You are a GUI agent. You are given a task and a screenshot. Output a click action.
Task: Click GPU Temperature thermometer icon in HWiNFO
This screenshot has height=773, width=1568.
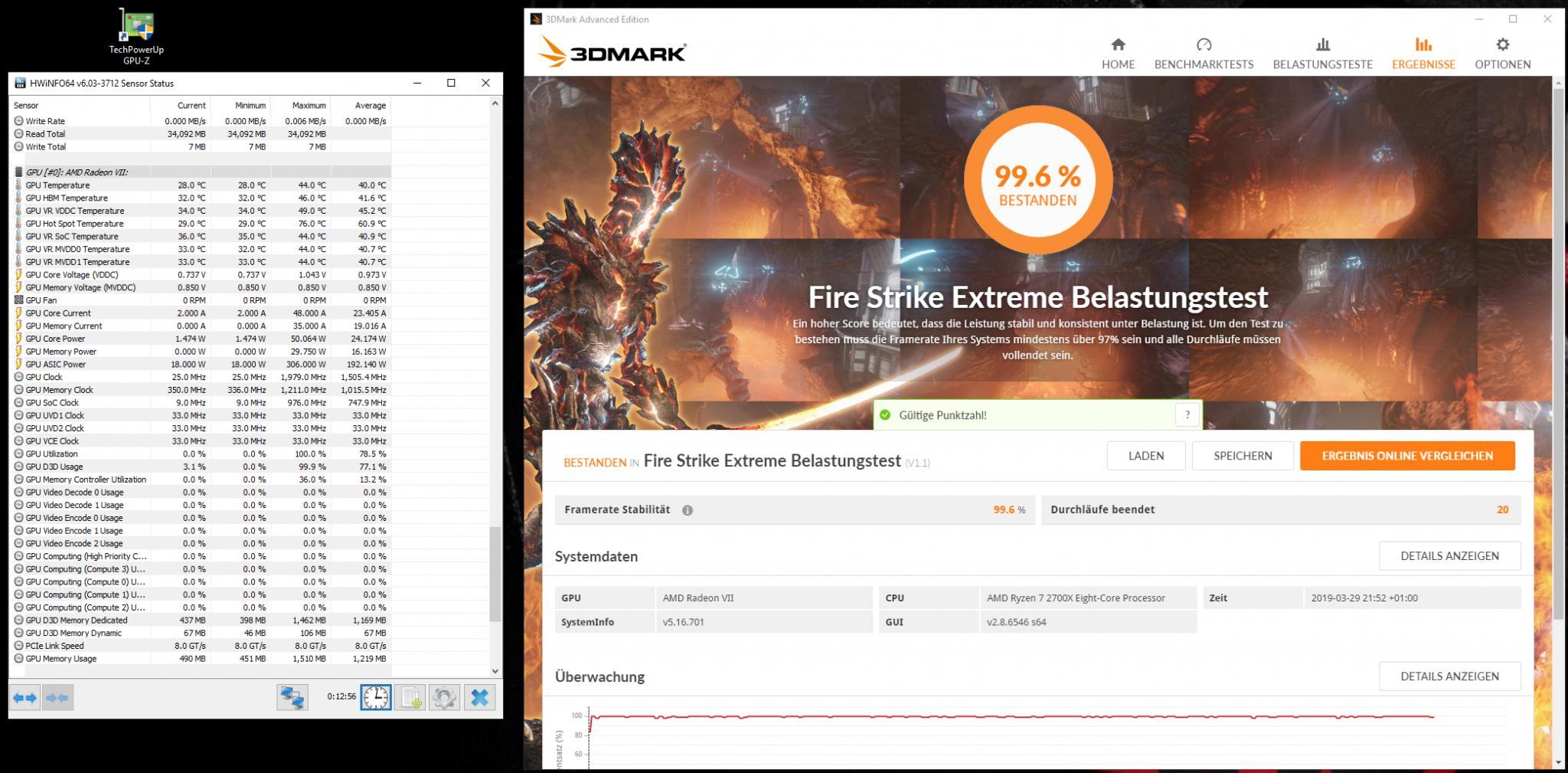(x=18, y=185)
